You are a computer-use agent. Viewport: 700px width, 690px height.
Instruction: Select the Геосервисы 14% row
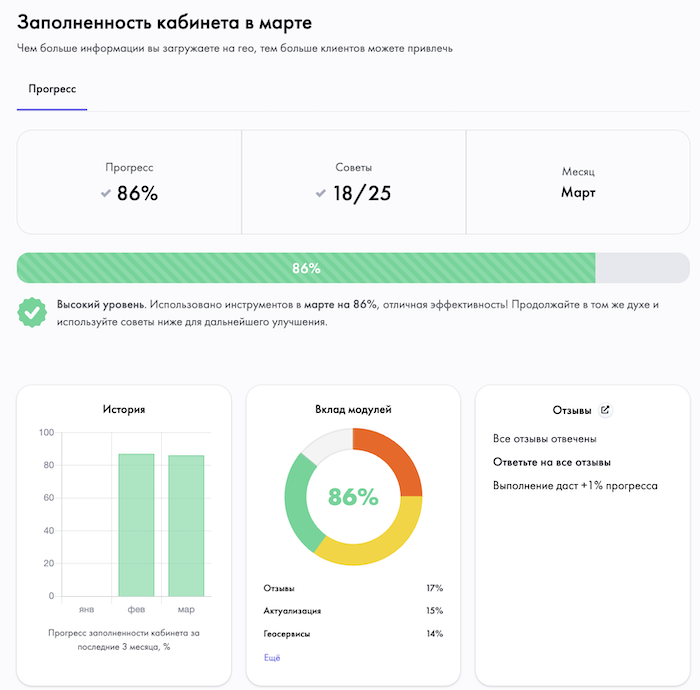[x=353, y=634]
